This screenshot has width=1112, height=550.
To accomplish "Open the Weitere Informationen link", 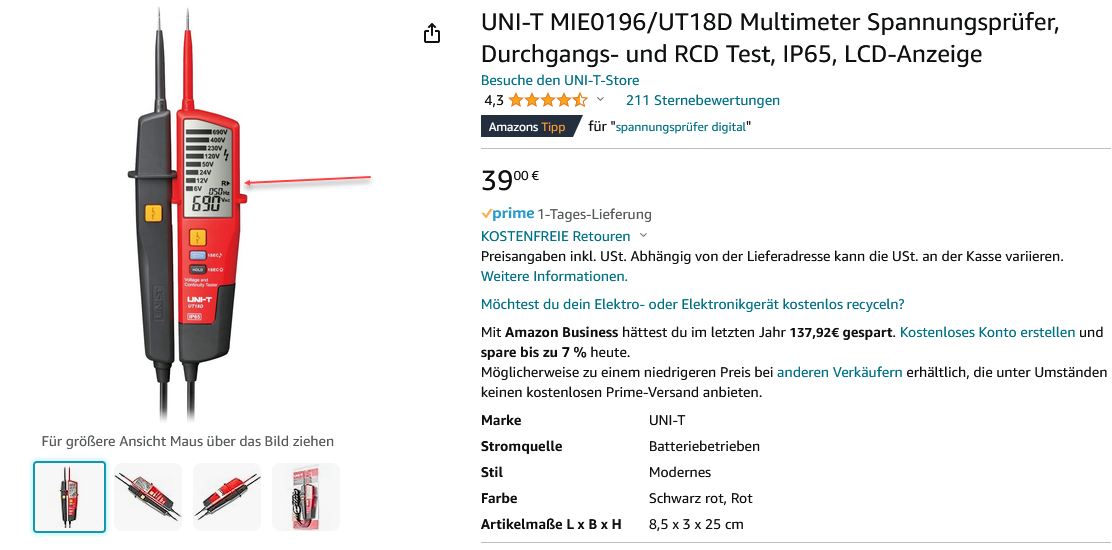I will click(x=554, y=276).
